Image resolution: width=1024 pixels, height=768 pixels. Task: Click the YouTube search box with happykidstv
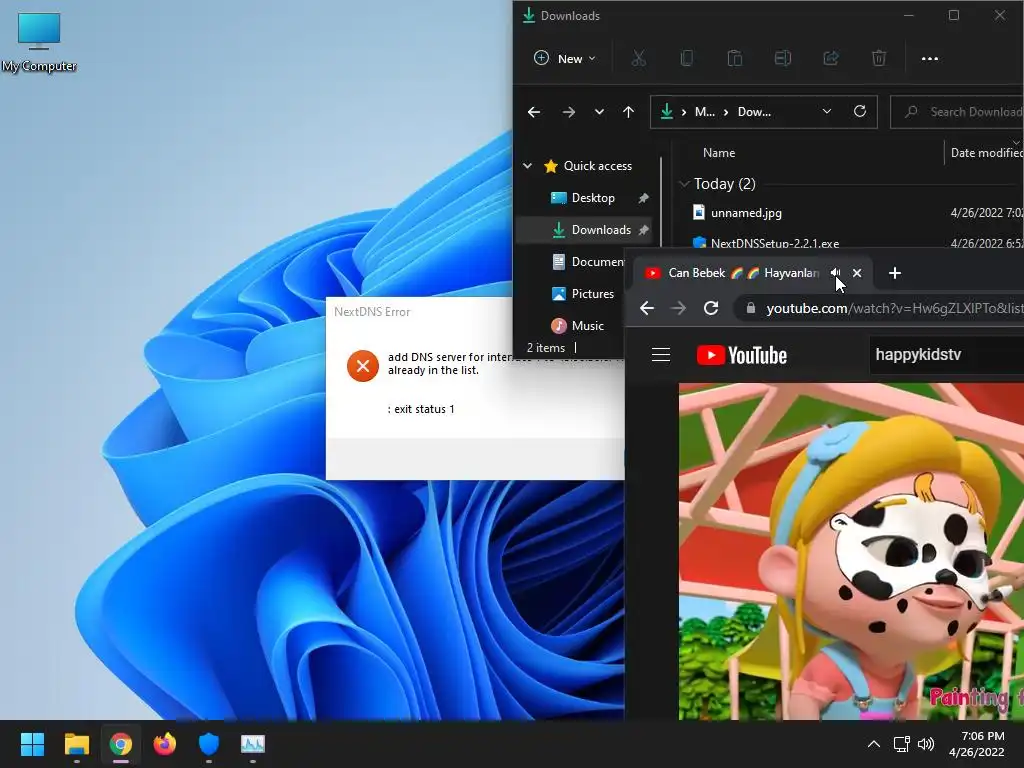(x=947, y=355)
